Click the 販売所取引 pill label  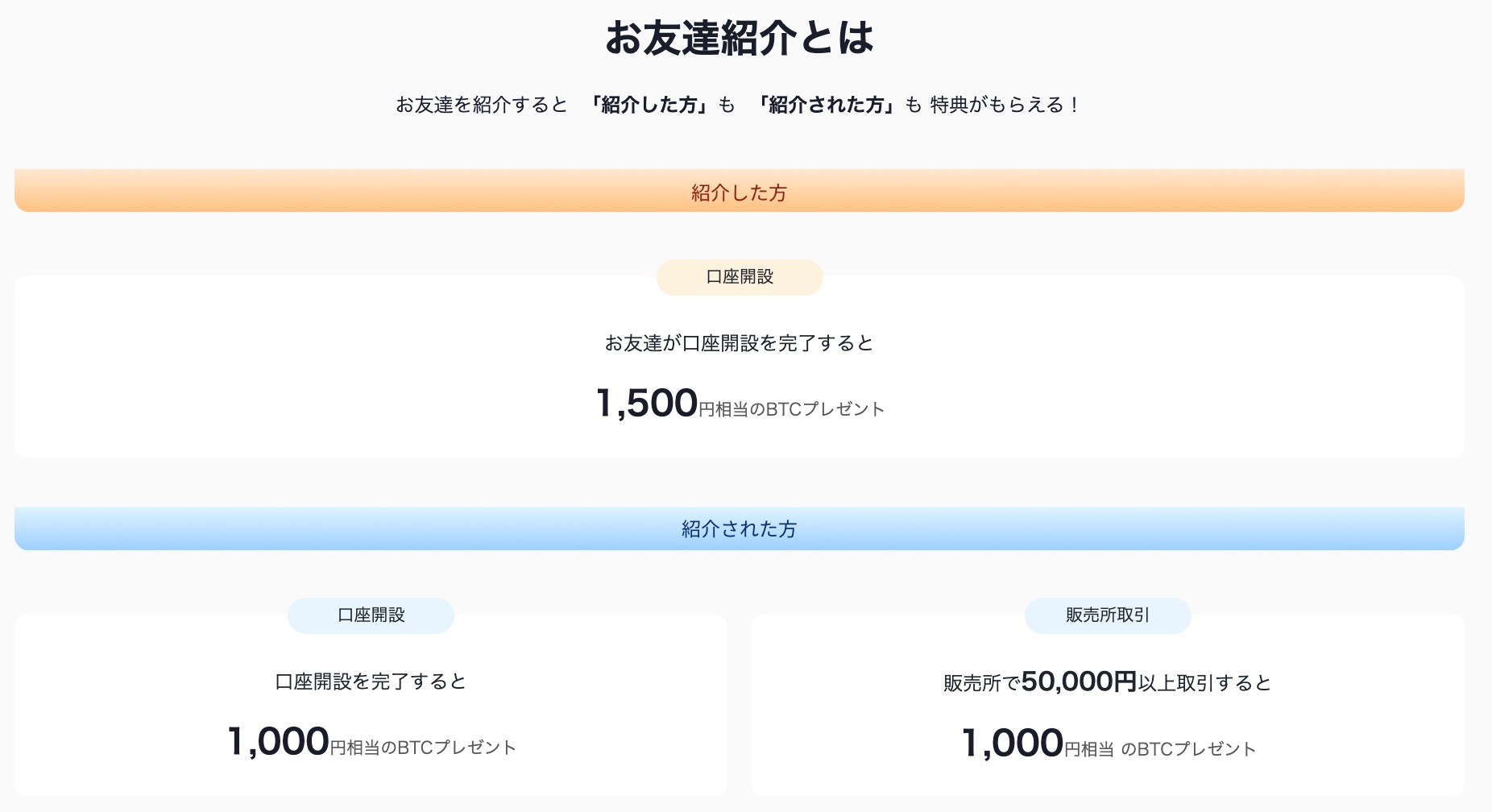click(x=1107, y=615)
